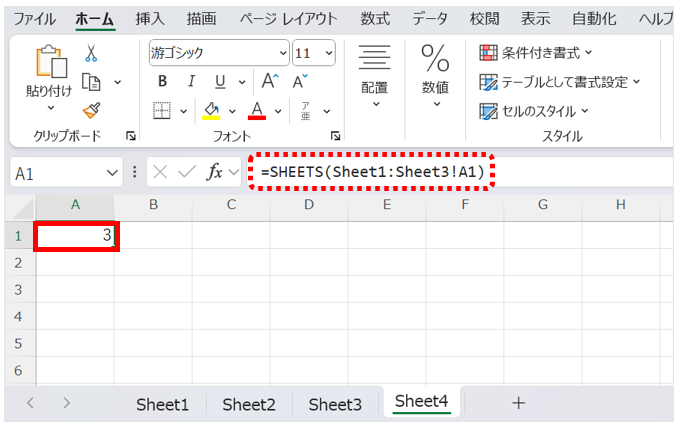Switch to the 自動化 tab
681x431 pixels.
[x=594, y=19]
